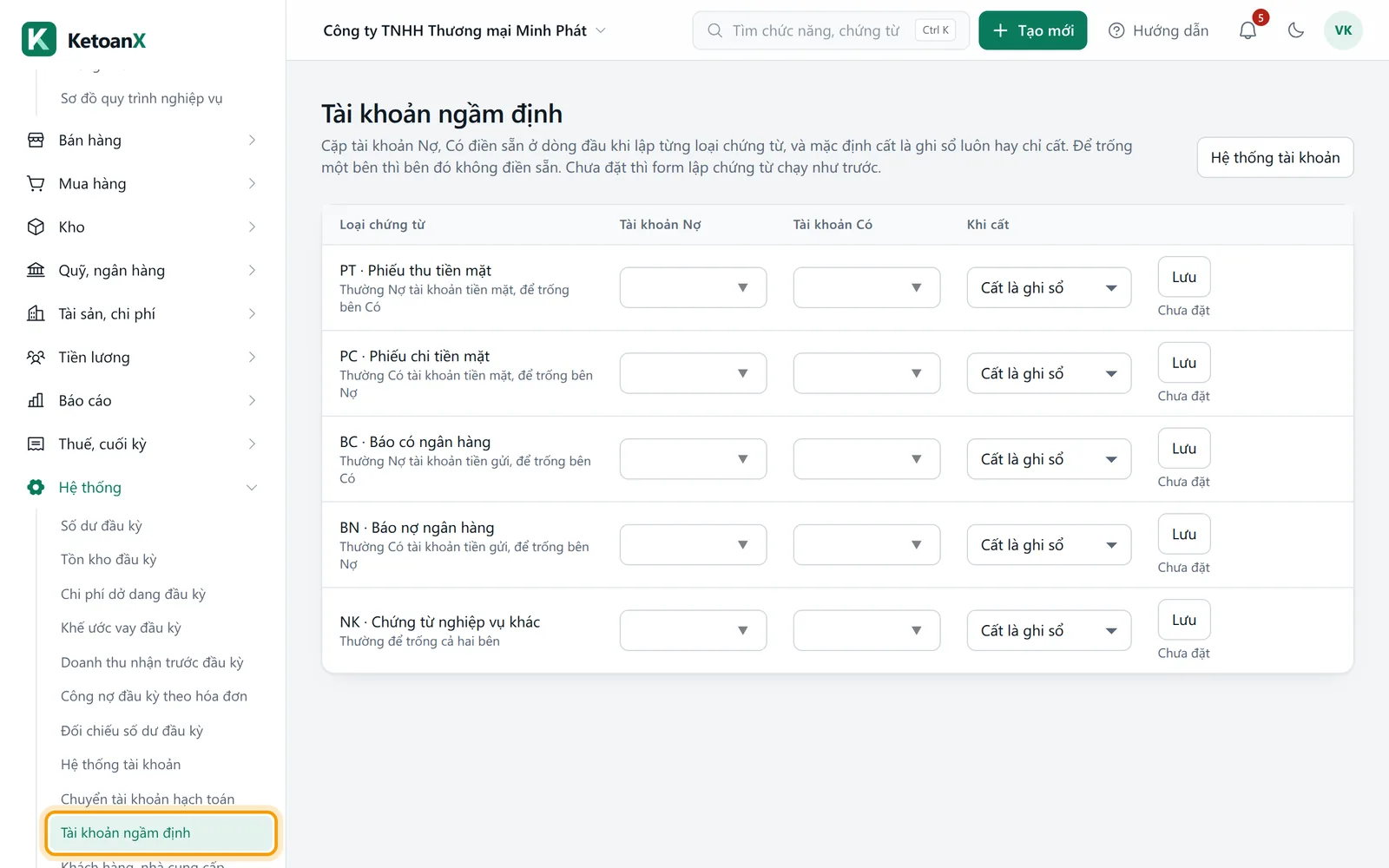Click the Thuế, cuối kỳ icon
1389x868 pixels.
[x=36, y=444]
